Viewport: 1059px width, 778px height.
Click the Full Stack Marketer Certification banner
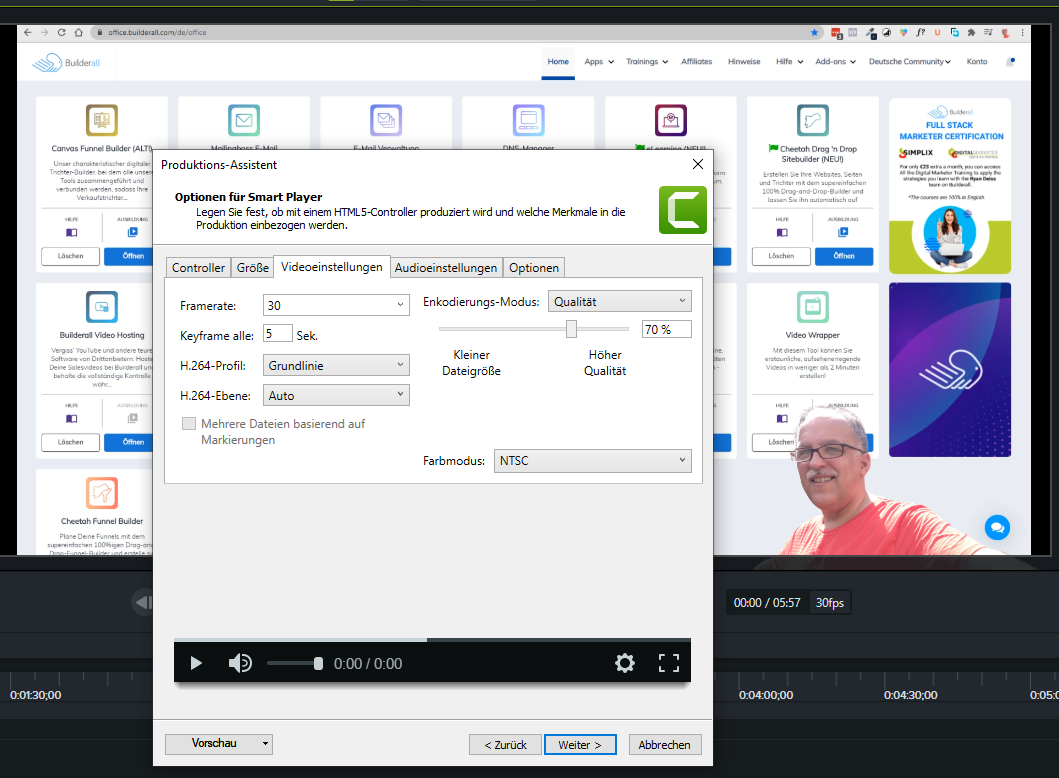point(950,186)
